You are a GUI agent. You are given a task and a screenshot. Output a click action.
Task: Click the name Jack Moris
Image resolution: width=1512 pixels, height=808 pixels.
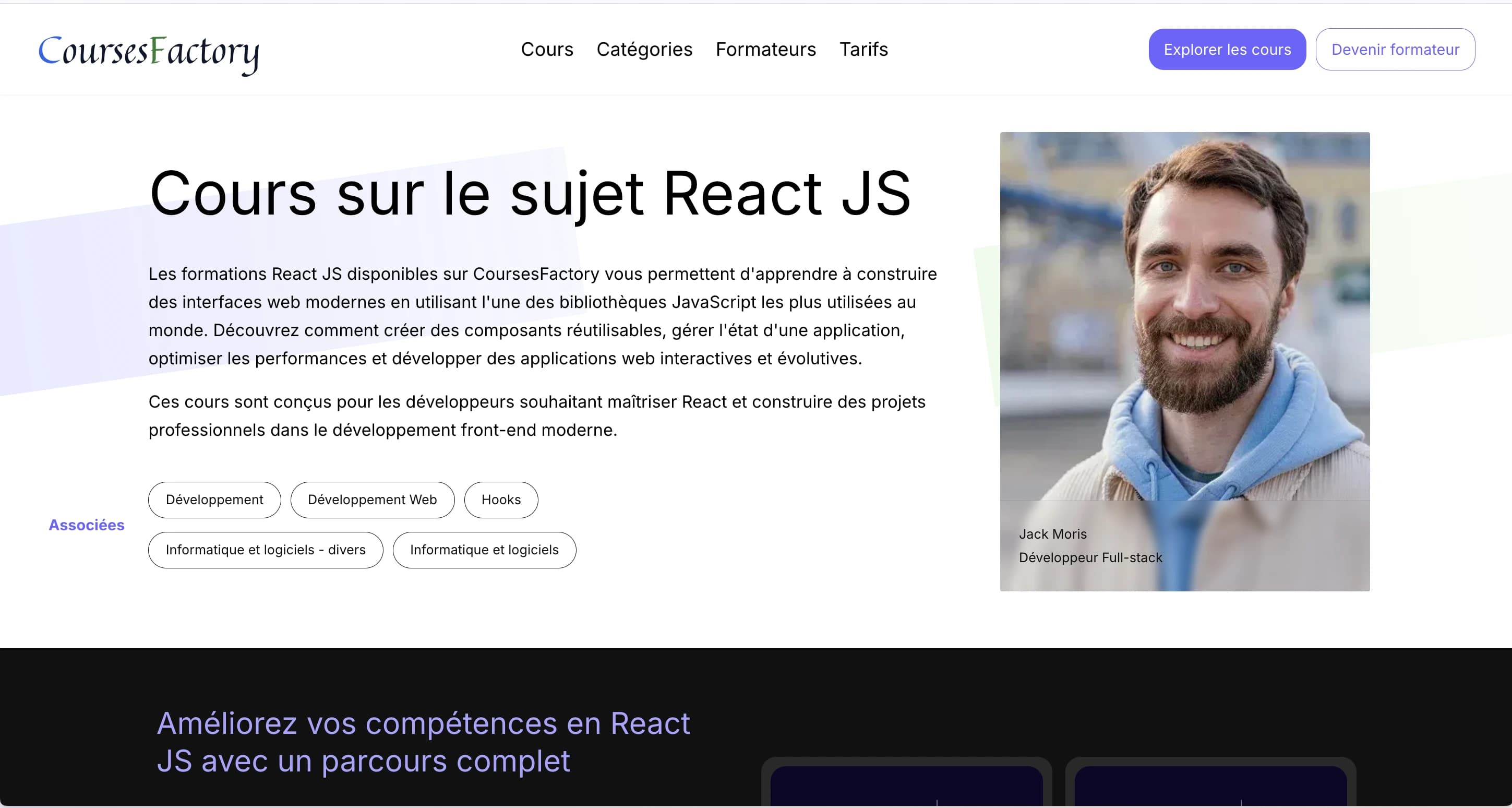[x=1053, y=534]
